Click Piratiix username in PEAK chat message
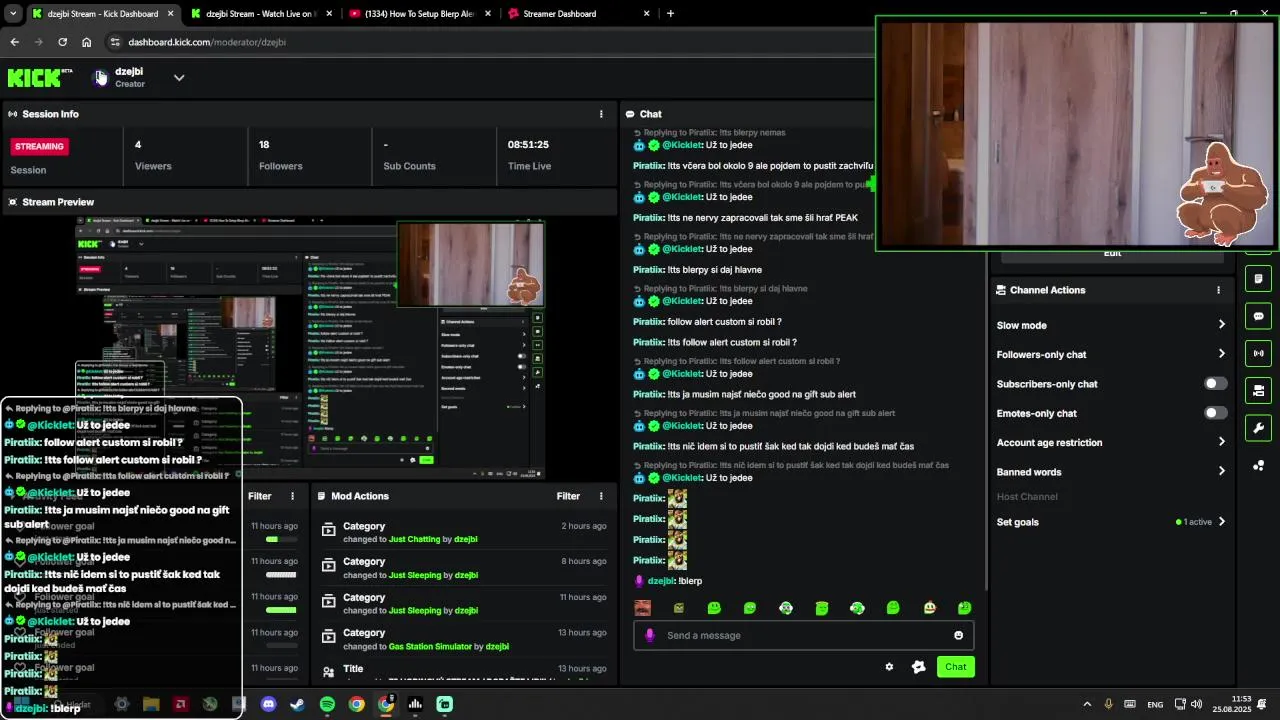 tap(648, 217)
